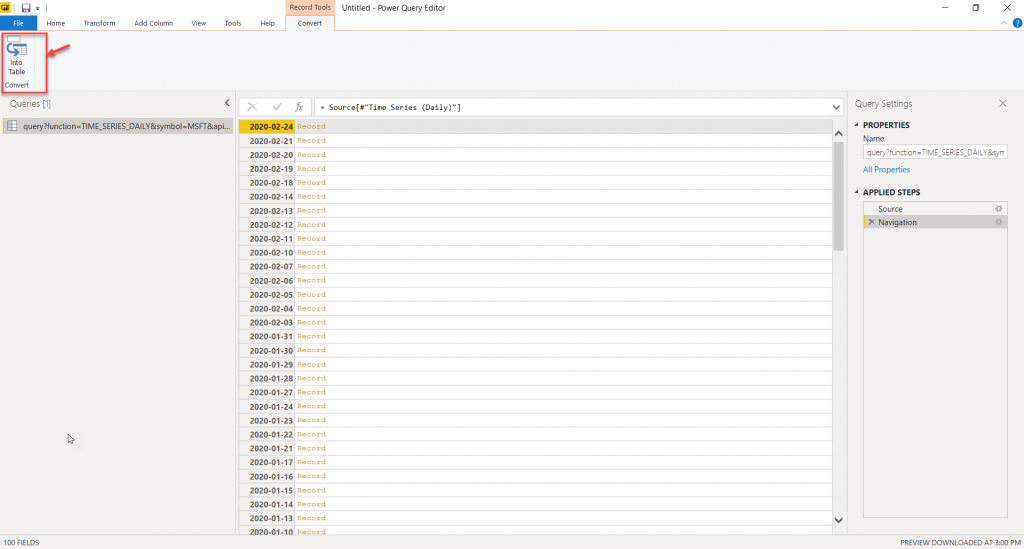This screenshot has width=1024, height=549.
Task: Select the 2020-02-19 field row
Action: point(536,168)
